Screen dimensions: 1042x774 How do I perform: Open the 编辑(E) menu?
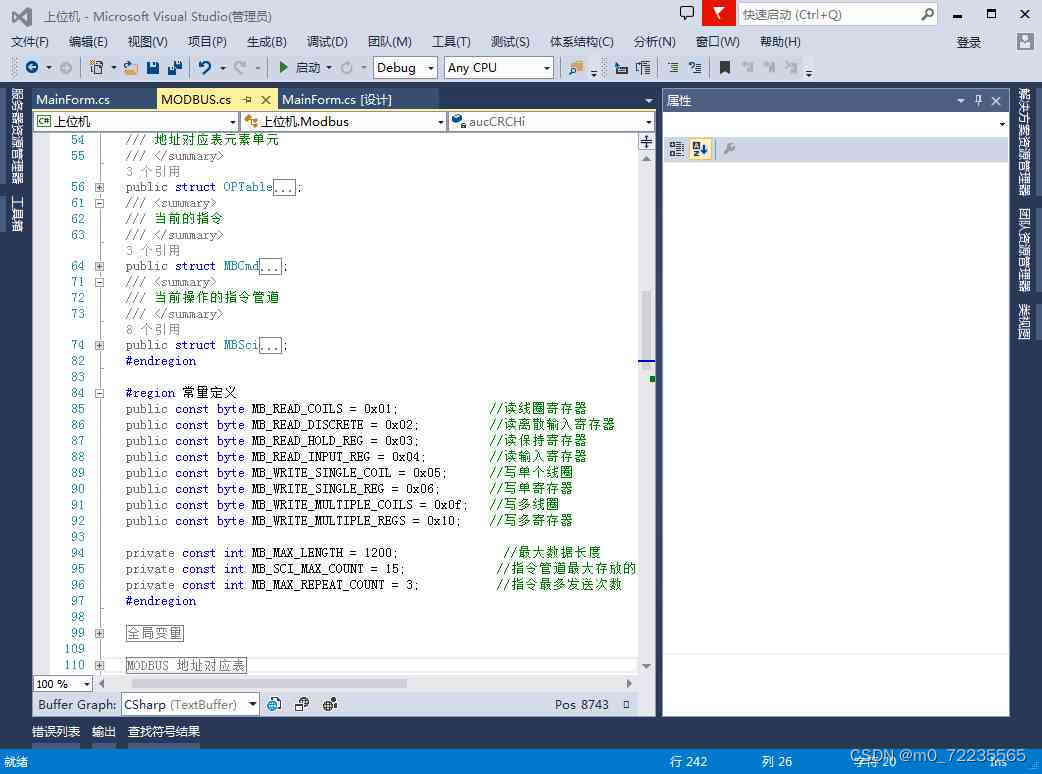[88, 42]
